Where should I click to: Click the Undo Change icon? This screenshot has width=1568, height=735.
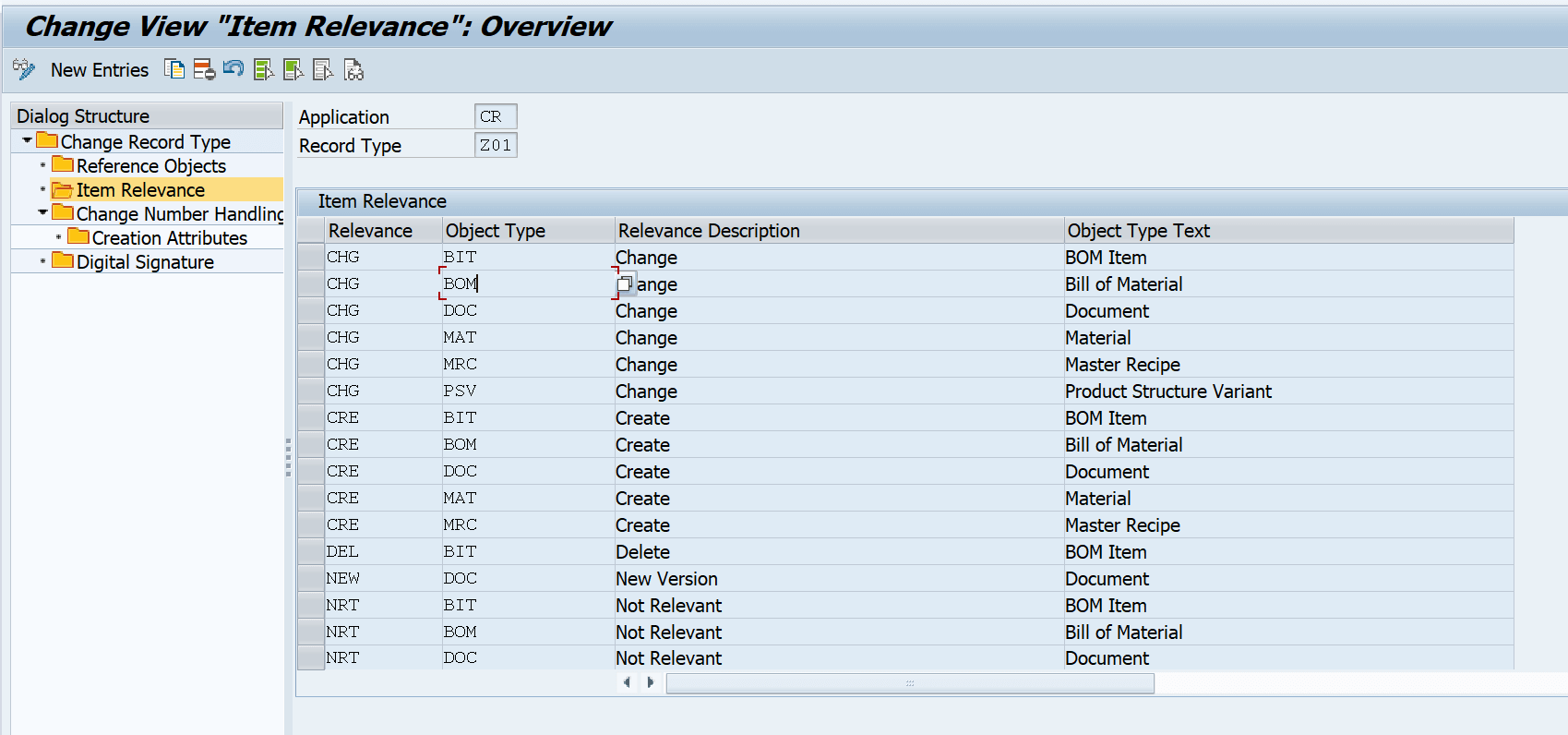click(233, 69)
